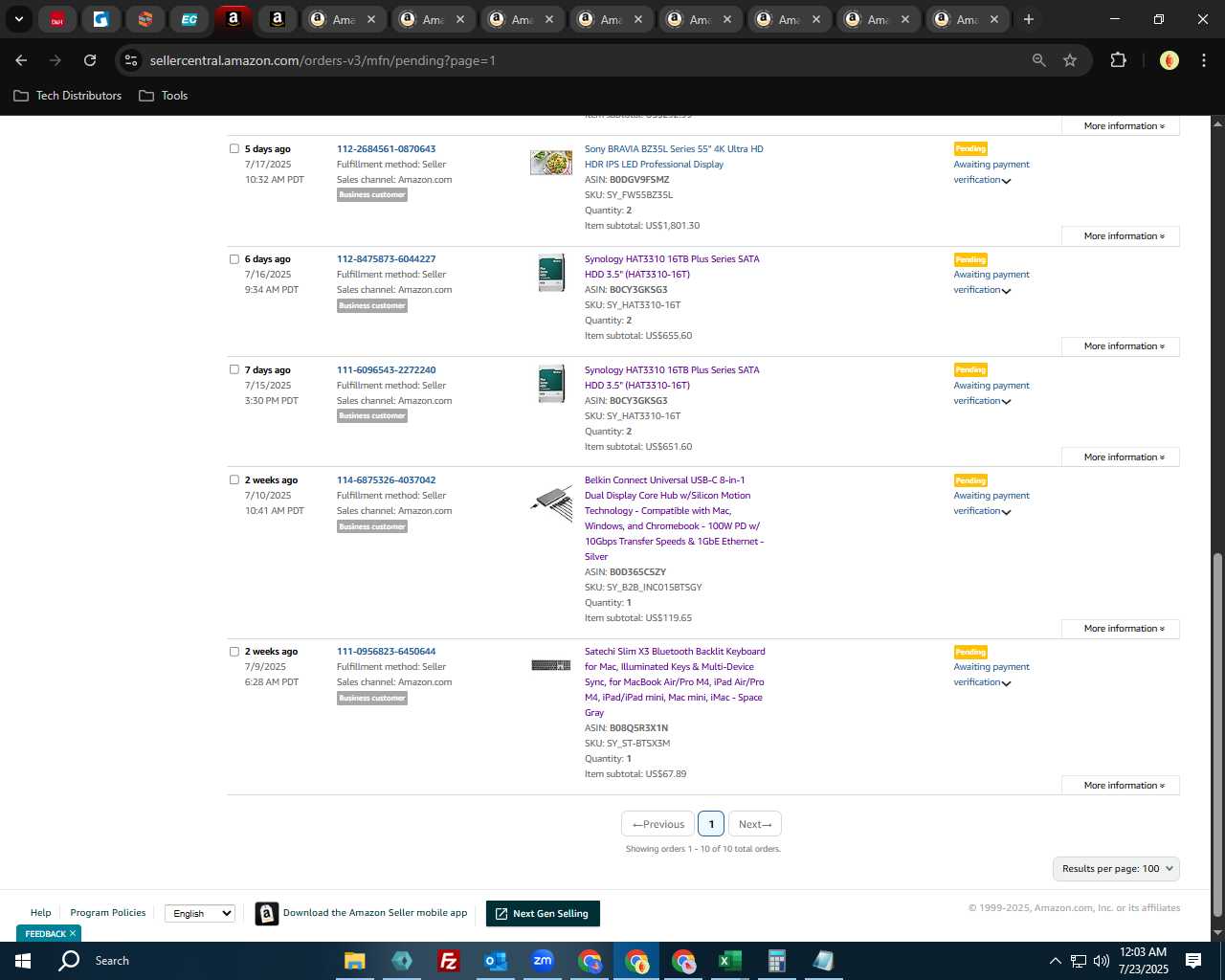Click the Next Gen Selling button
This screenshot has height=980, width=1225.
pyautogui.click(x=543, y=914)
